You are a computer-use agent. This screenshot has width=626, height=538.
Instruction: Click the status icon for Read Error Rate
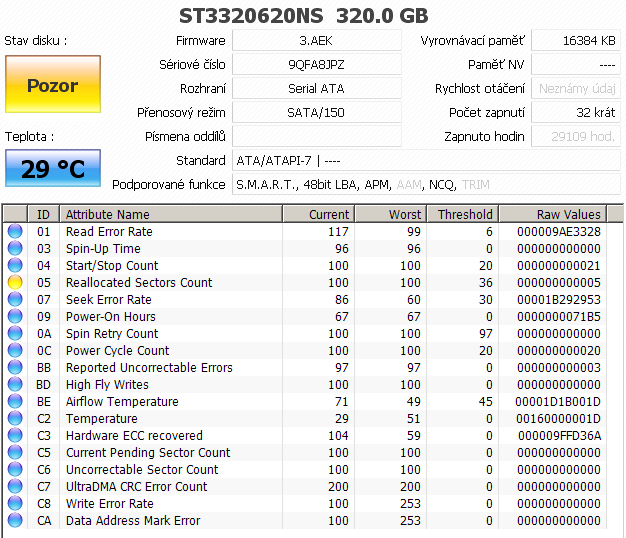(x=15, y=231)
